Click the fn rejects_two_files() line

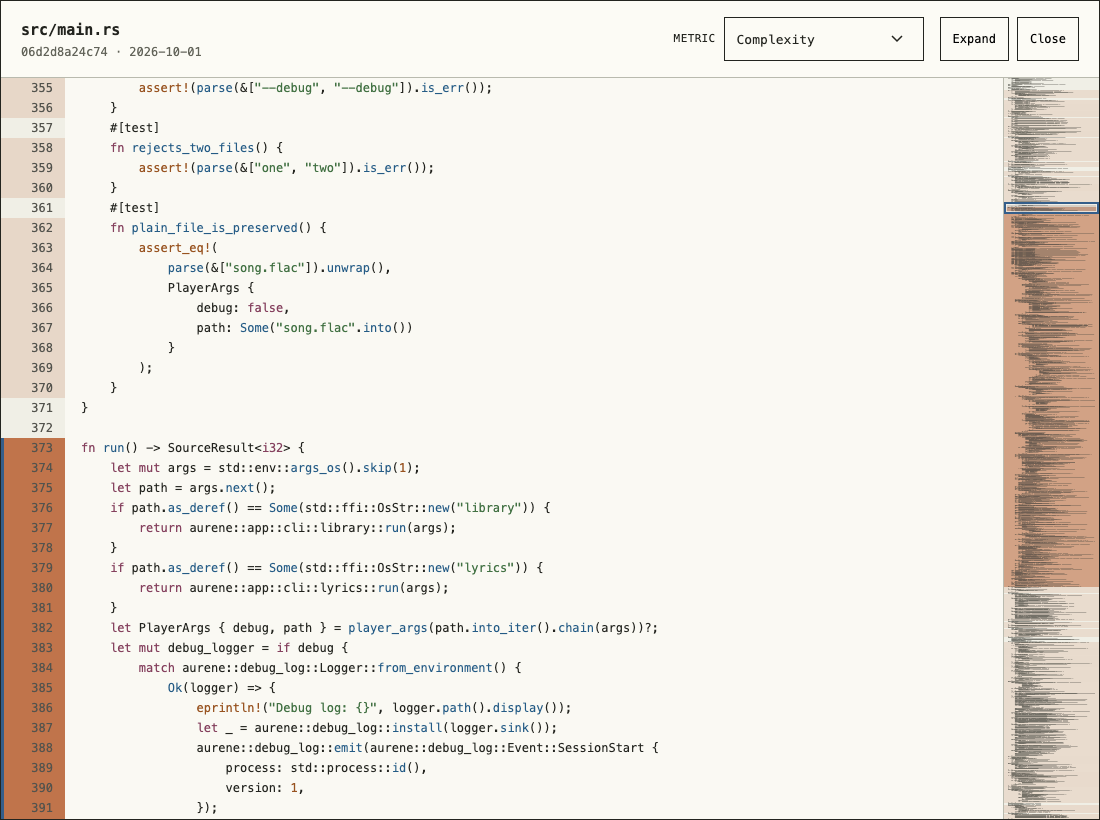tap(196, 148)
